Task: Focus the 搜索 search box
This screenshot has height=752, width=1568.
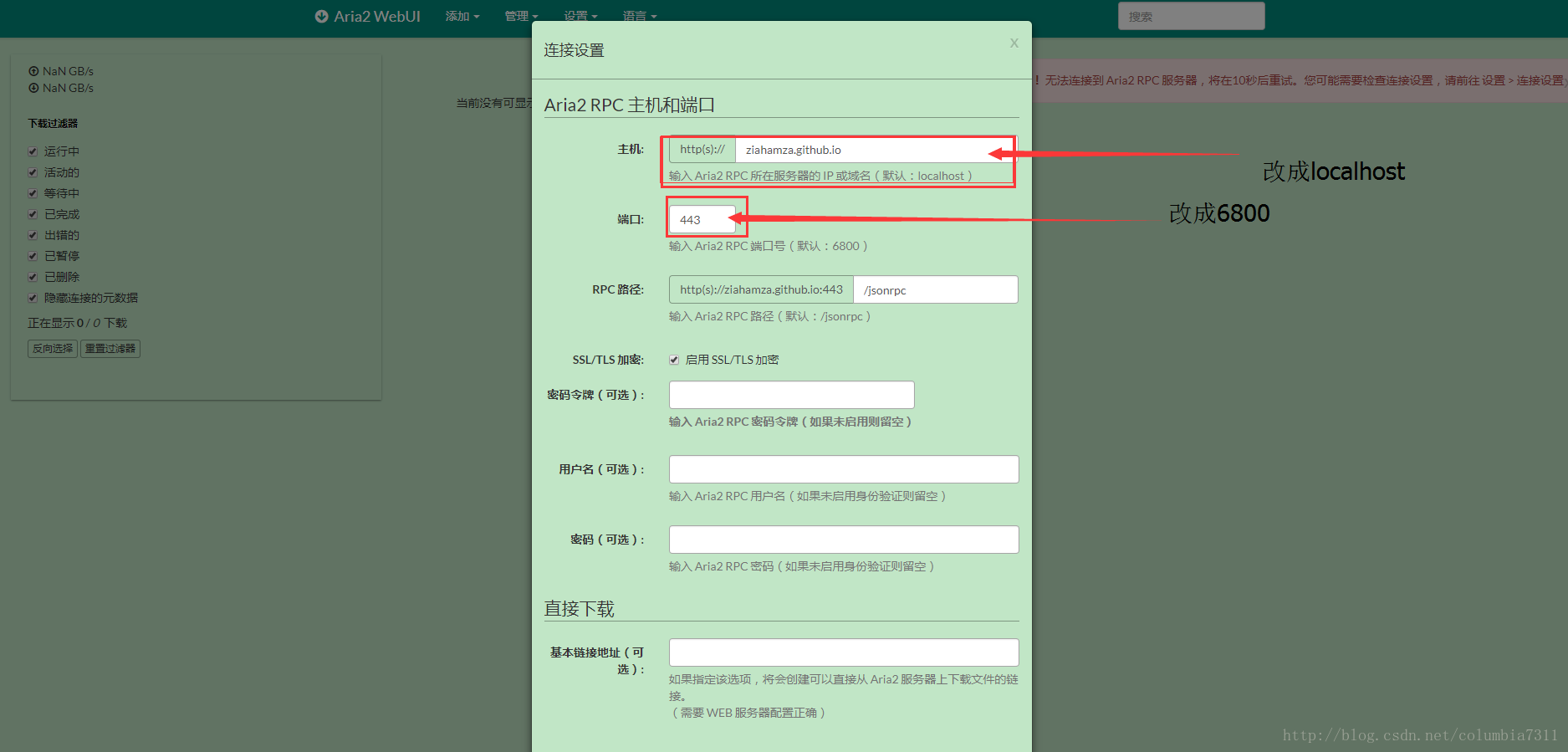Action: click(x=1191, y=16)
